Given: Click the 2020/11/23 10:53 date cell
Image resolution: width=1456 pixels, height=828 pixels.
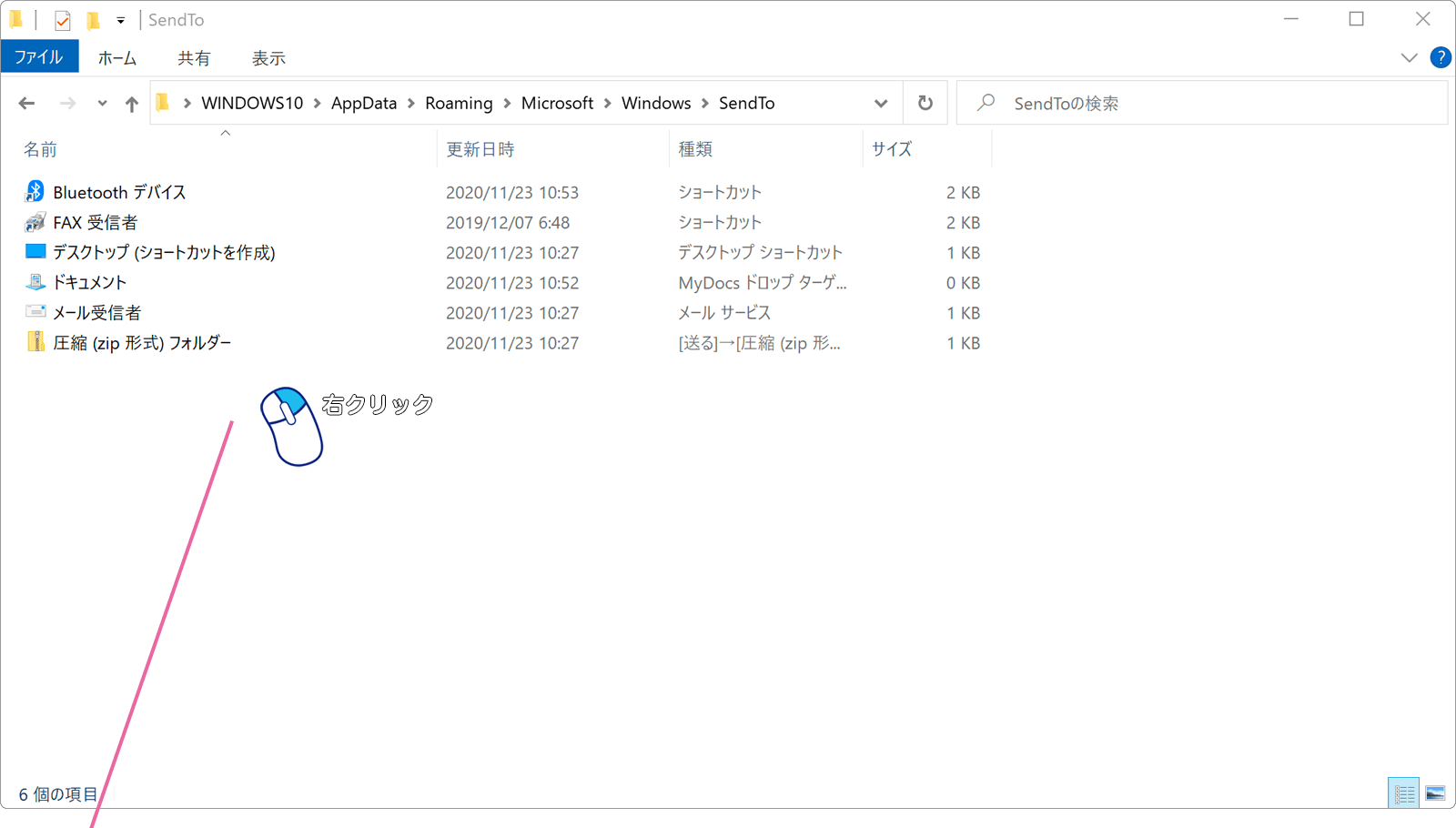Looking at the screenshot, I should pos(512,192).
